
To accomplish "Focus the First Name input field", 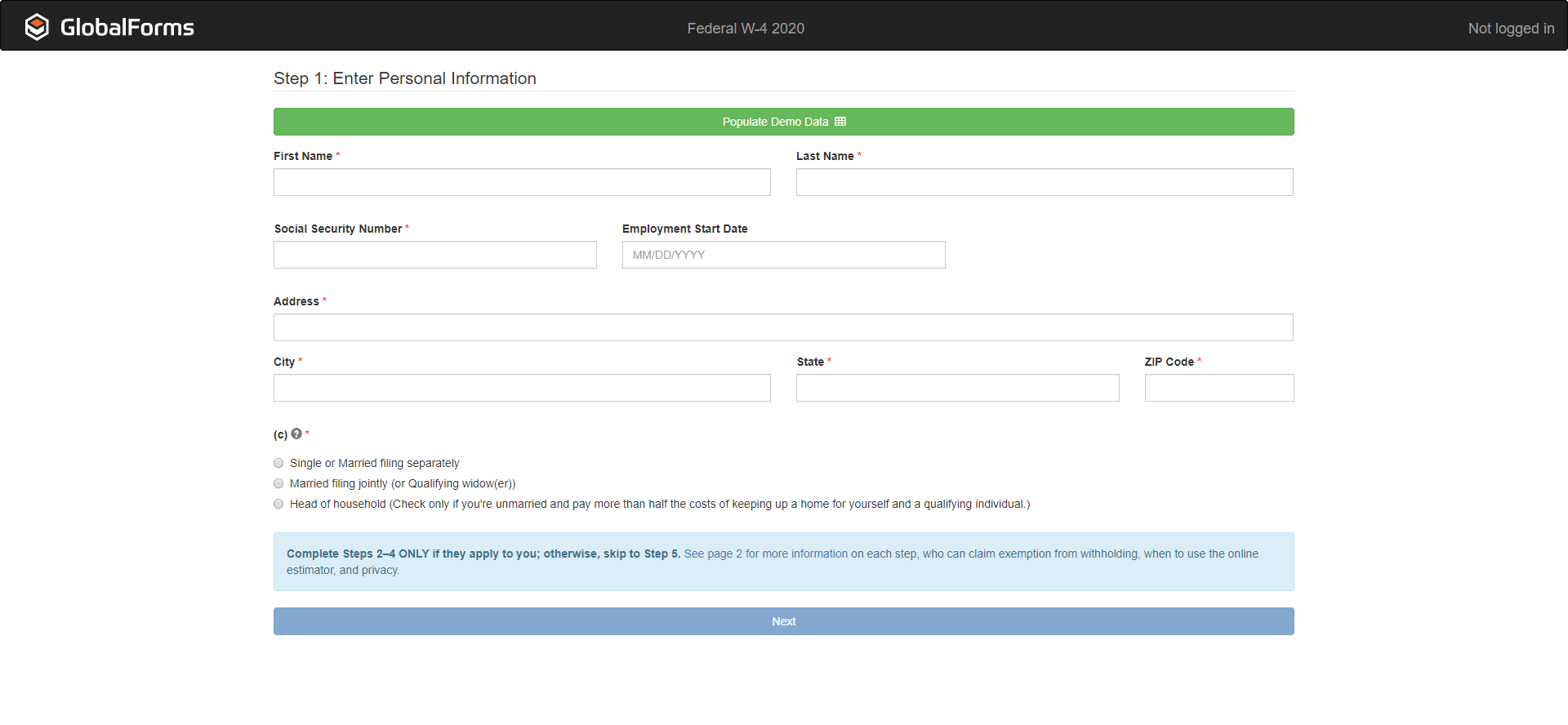I will pos(522,182).
